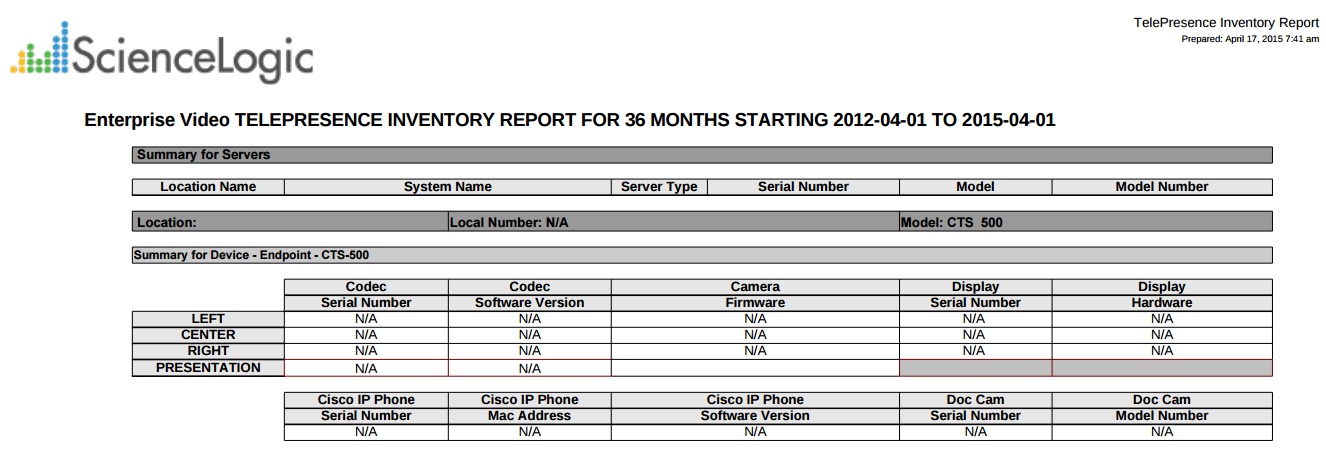This screenshot has width=1326, height=453.
Task: Click the Server Type column header
Action: (x=659, y=187)
